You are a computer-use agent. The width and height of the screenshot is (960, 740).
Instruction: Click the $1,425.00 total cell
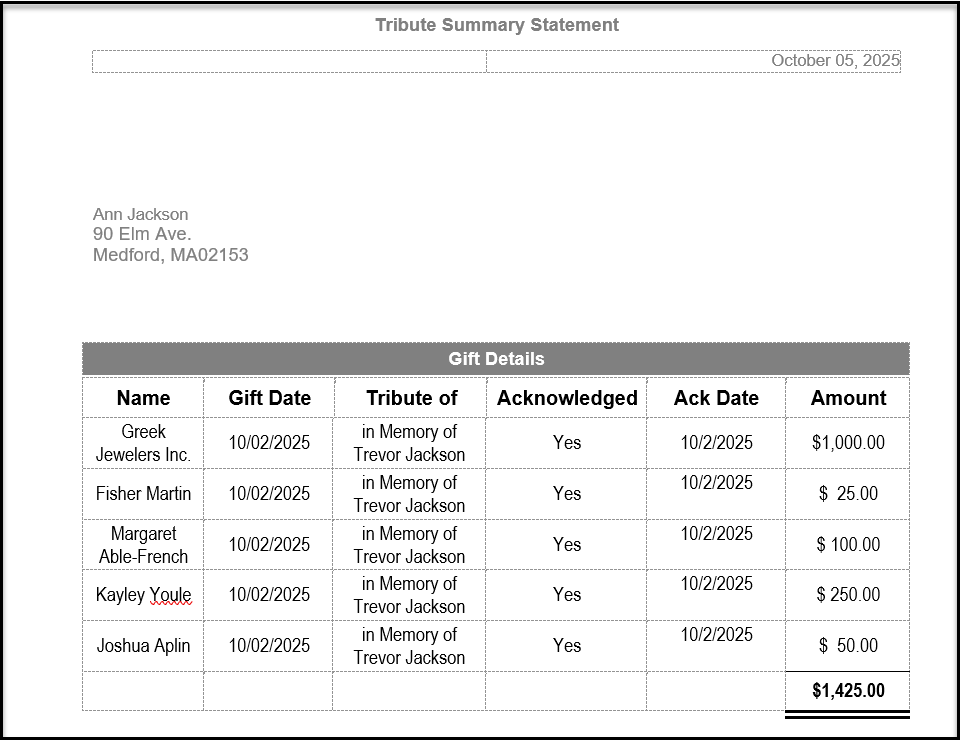coord(848,691)
